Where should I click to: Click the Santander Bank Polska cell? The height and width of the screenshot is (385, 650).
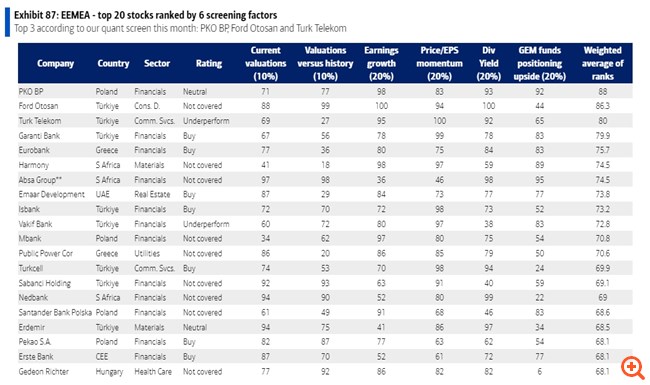click(55, 312)
